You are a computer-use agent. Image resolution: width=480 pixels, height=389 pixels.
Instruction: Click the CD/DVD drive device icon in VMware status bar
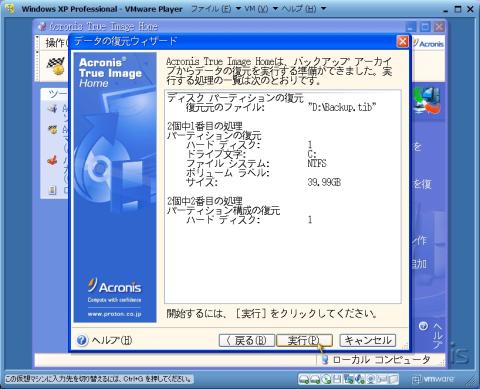(x=326, y=379)
